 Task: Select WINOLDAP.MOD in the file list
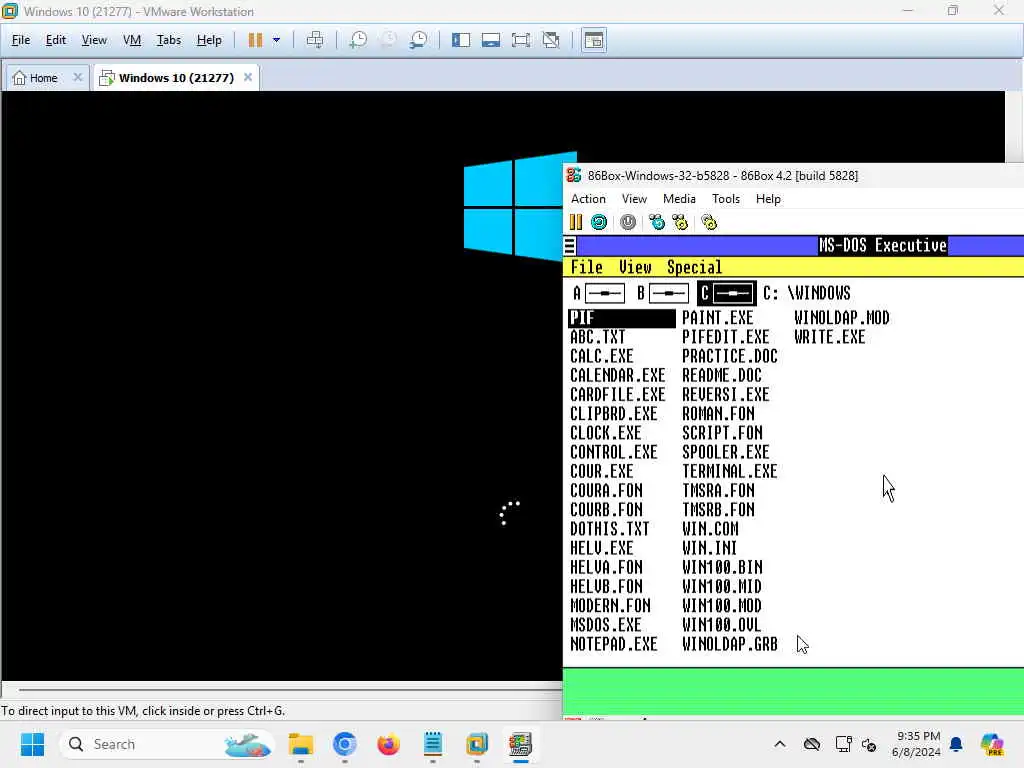841,318
